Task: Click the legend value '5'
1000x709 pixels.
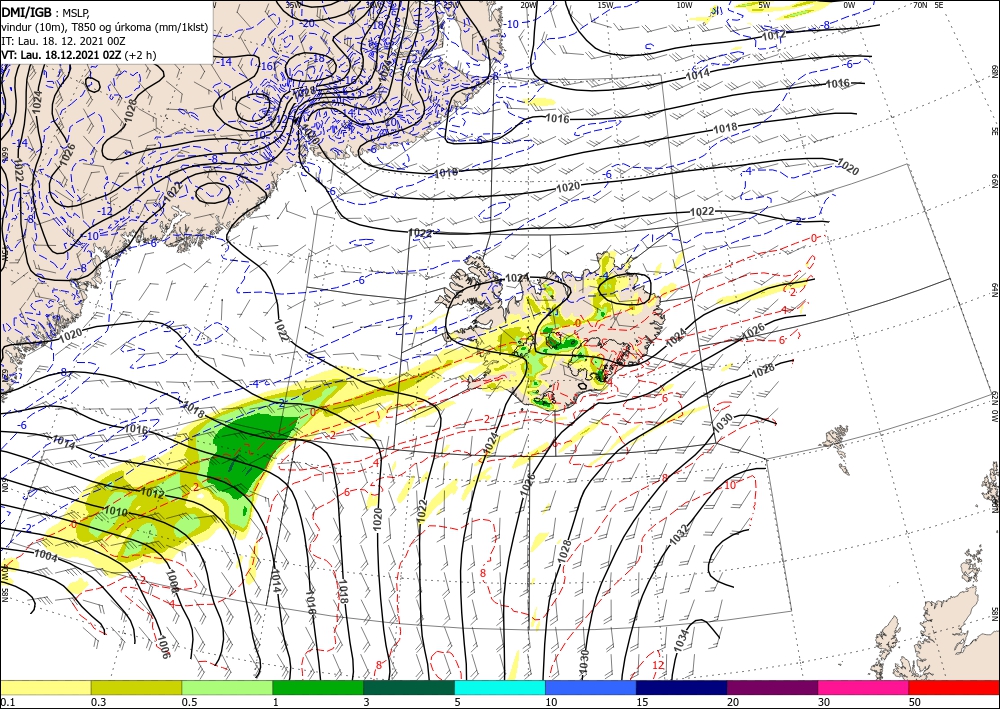Action: coord(458,702)
